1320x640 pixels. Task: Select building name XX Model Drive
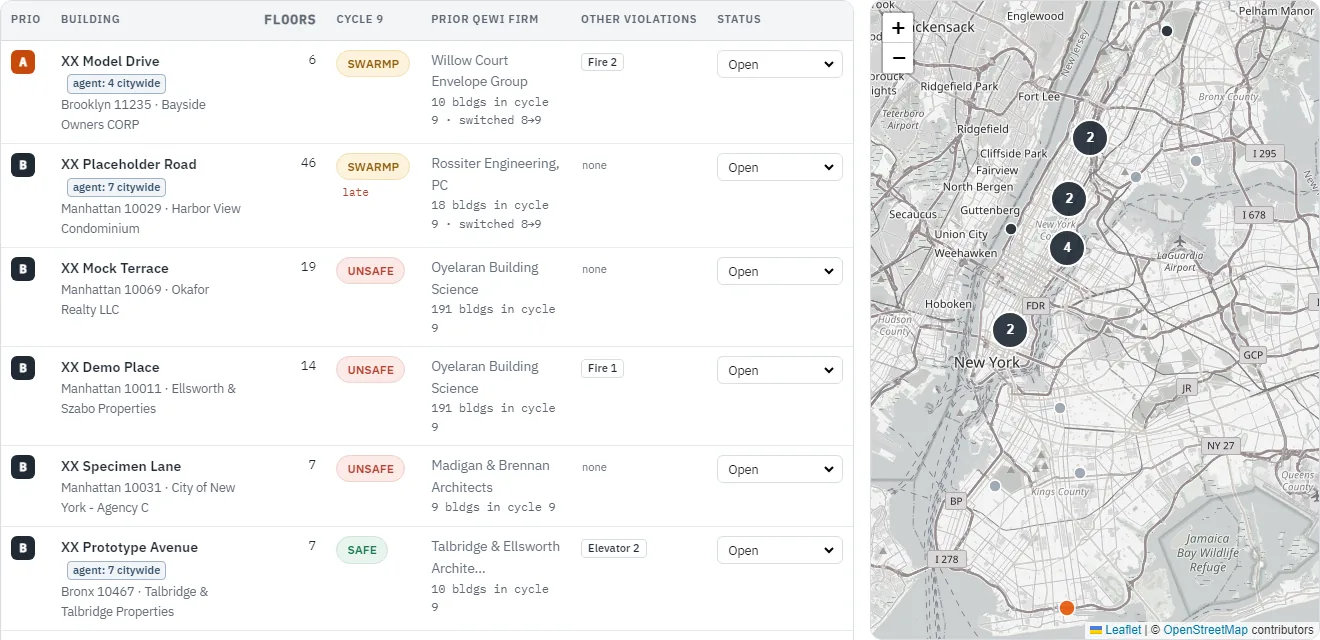click(x=110, y=61)
